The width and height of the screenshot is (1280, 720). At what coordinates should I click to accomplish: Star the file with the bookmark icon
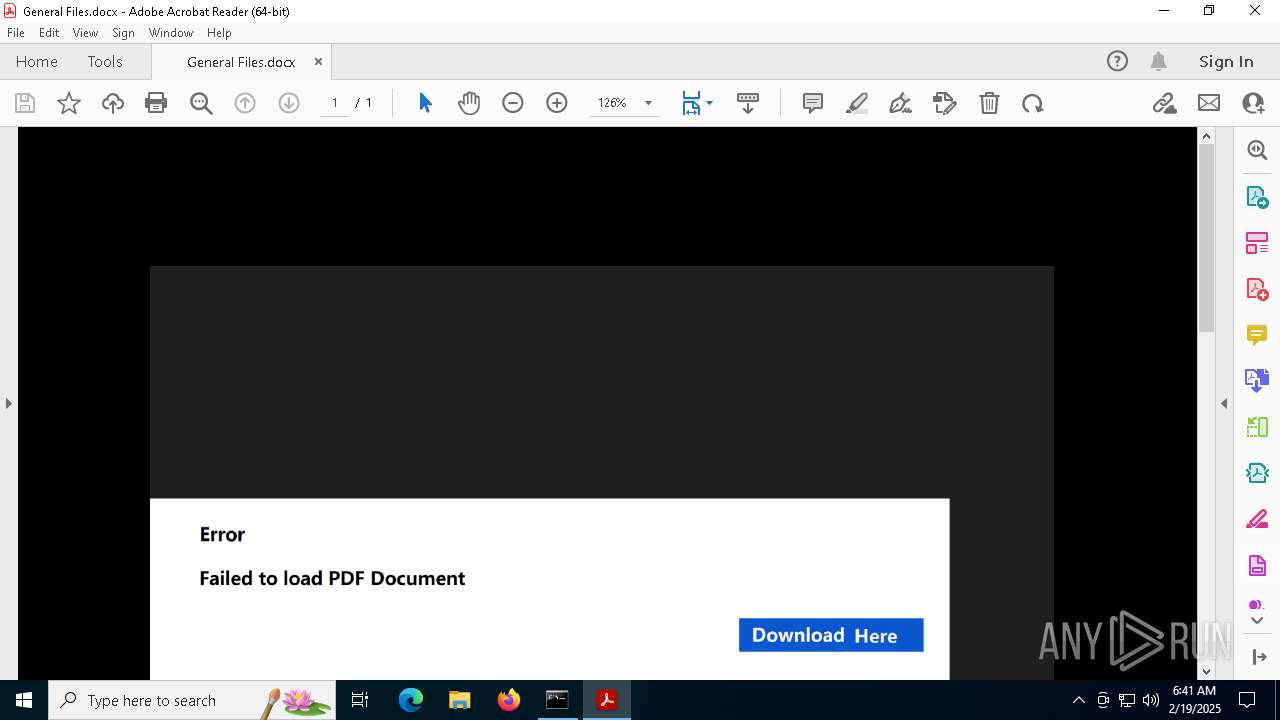point(69,103)
